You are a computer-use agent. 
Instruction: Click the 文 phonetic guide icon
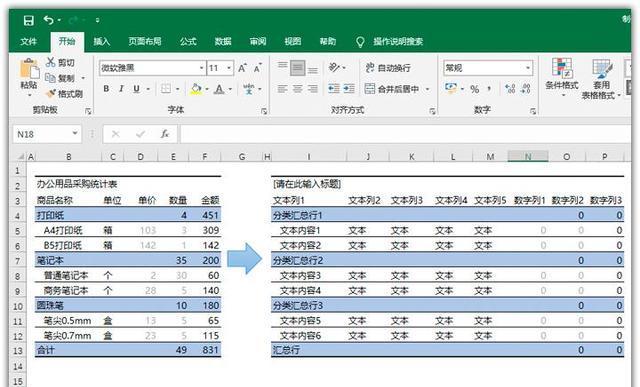[249, 89]
